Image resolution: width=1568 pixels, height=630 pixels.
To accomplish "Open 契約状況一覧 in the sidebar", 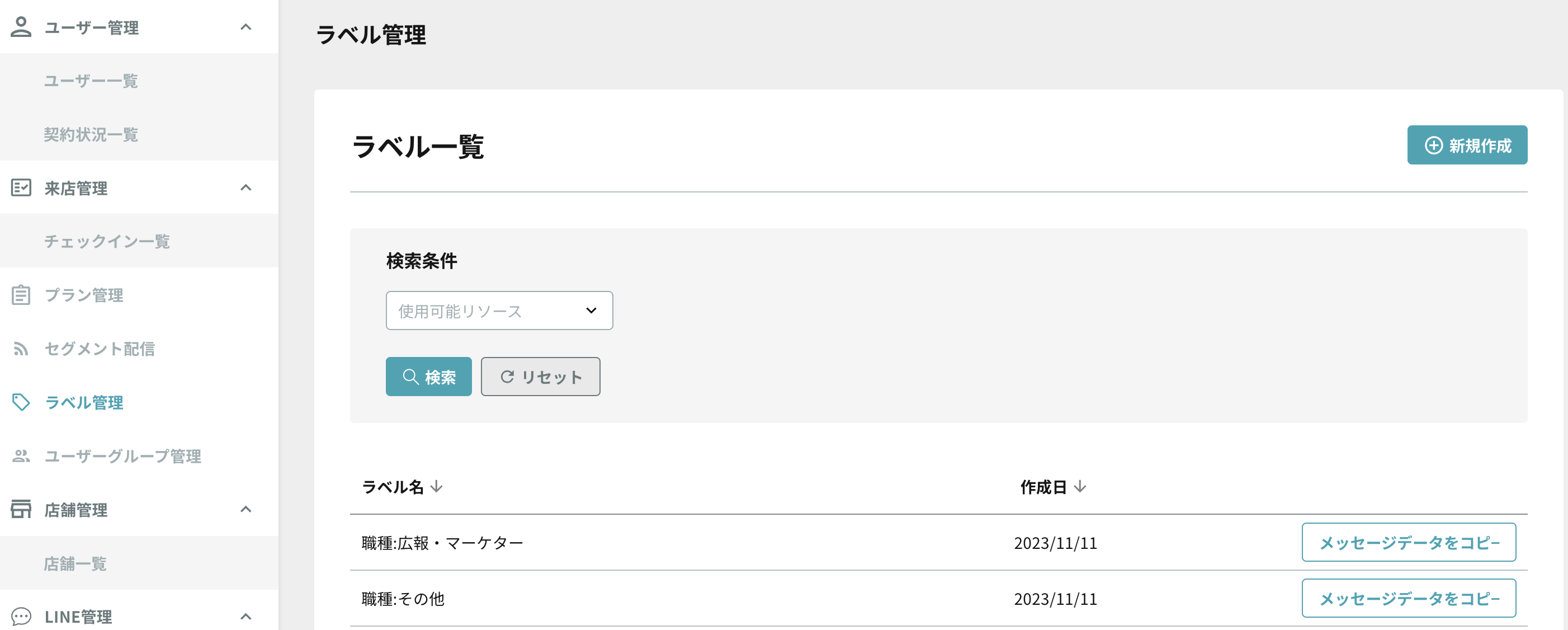I will 91,134.
